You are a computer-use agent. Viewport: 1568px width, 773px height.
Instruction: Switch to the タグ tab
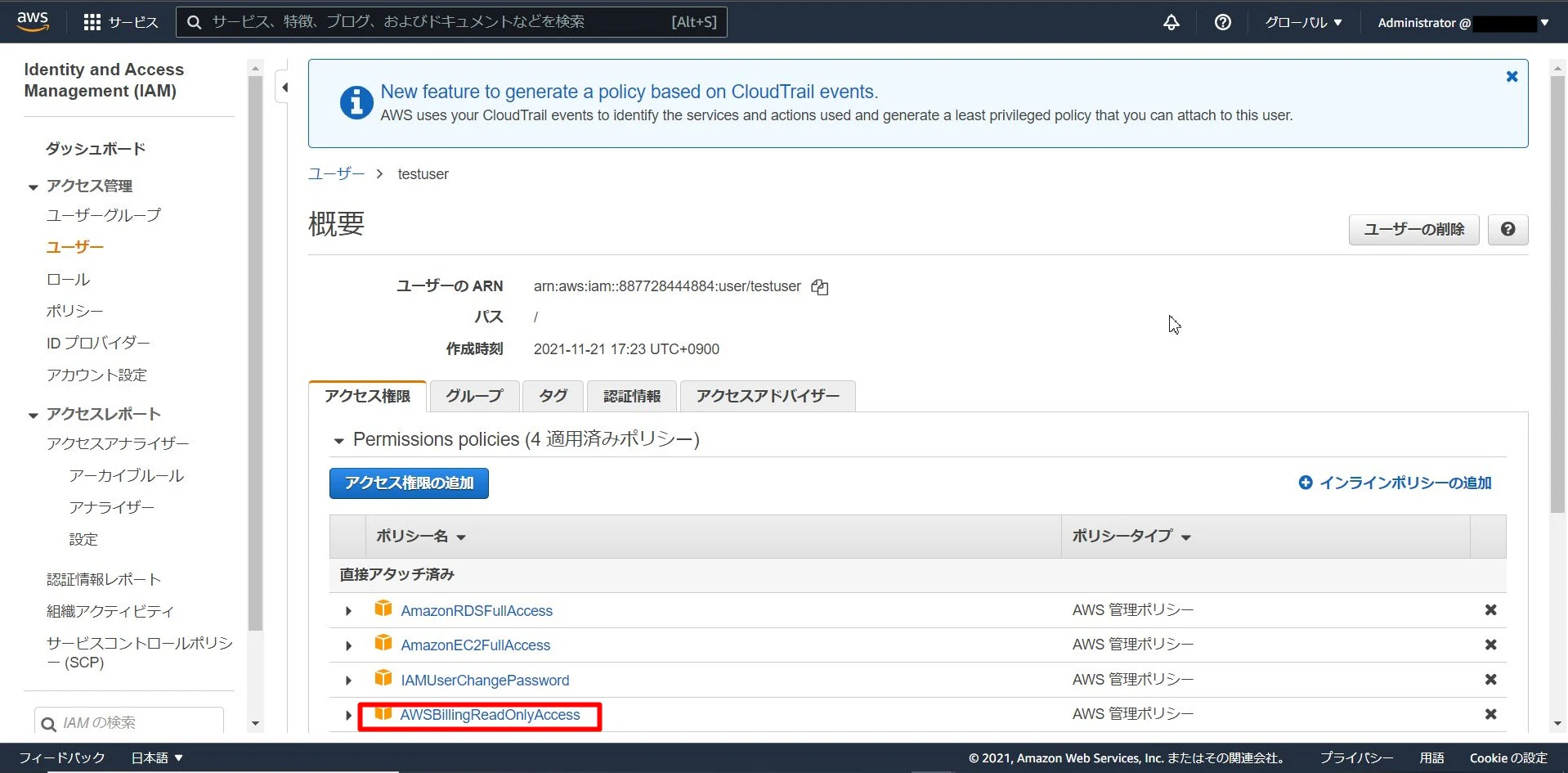553,396
